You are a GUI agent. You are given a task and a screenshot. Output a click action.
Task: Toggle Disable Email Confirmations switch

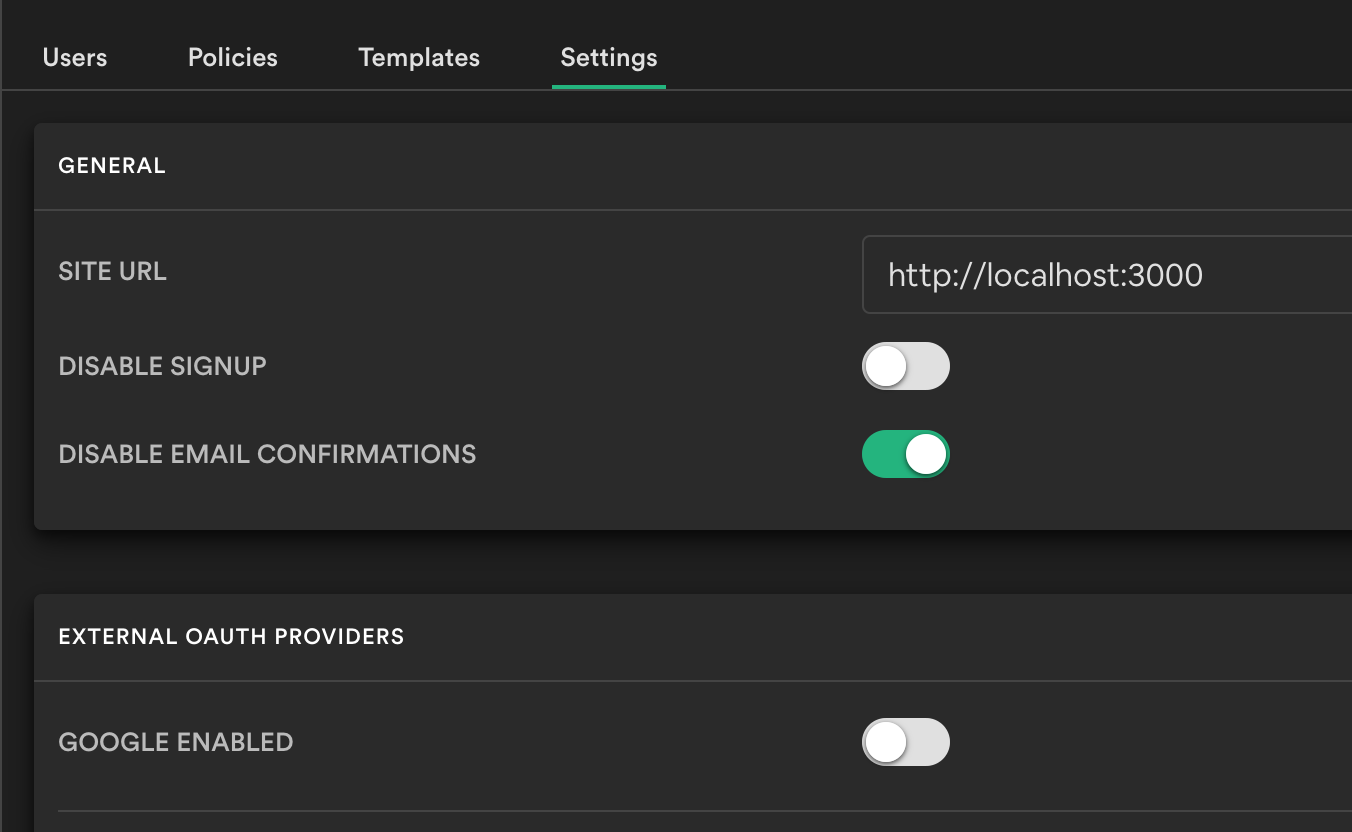pyautogui.click(x=905, y=453)
